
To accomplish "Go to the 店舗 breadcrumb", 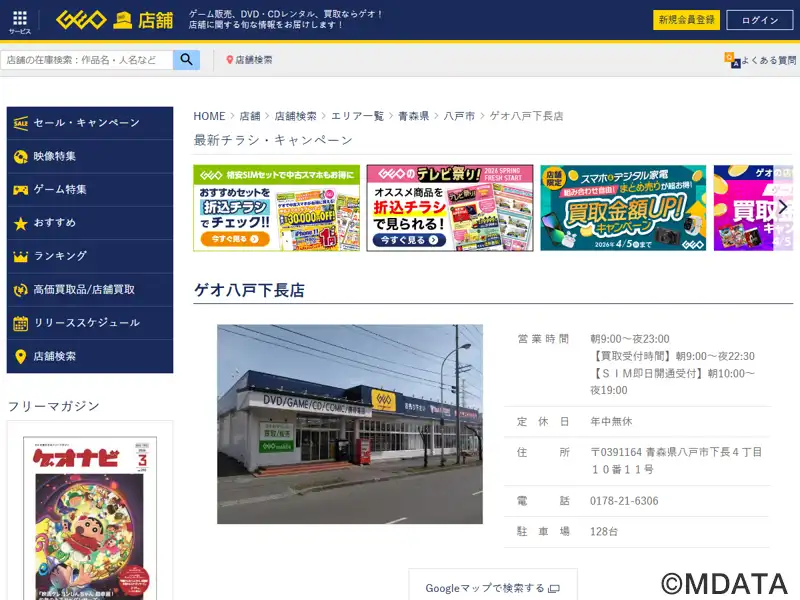I will [x=250, y=116].
